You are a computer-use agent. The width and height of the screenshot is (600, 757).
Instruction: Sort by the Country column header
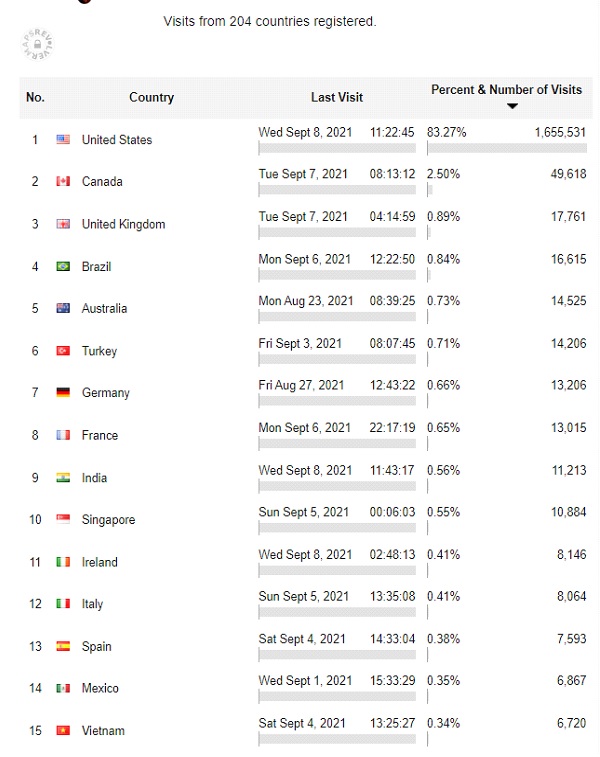(x=151, y=97)
